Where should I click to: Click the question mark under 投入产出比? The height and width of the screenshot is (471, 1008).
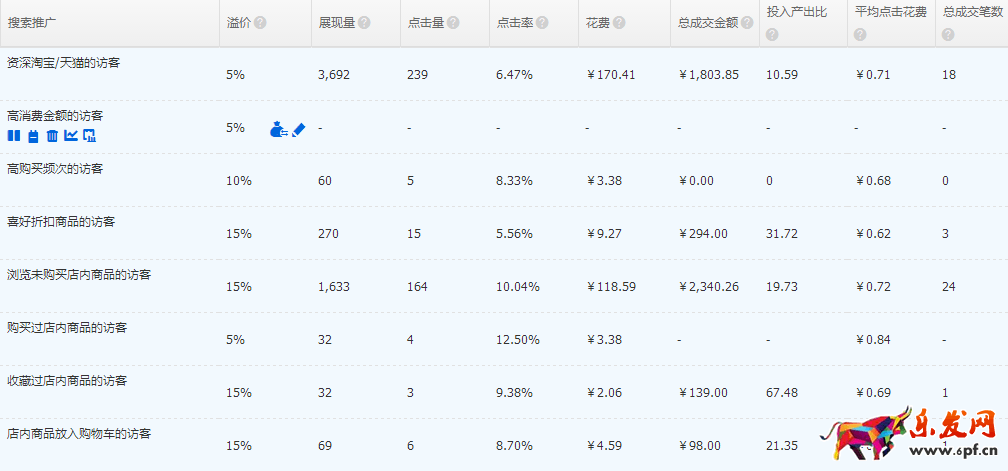[x=772, y=35]
